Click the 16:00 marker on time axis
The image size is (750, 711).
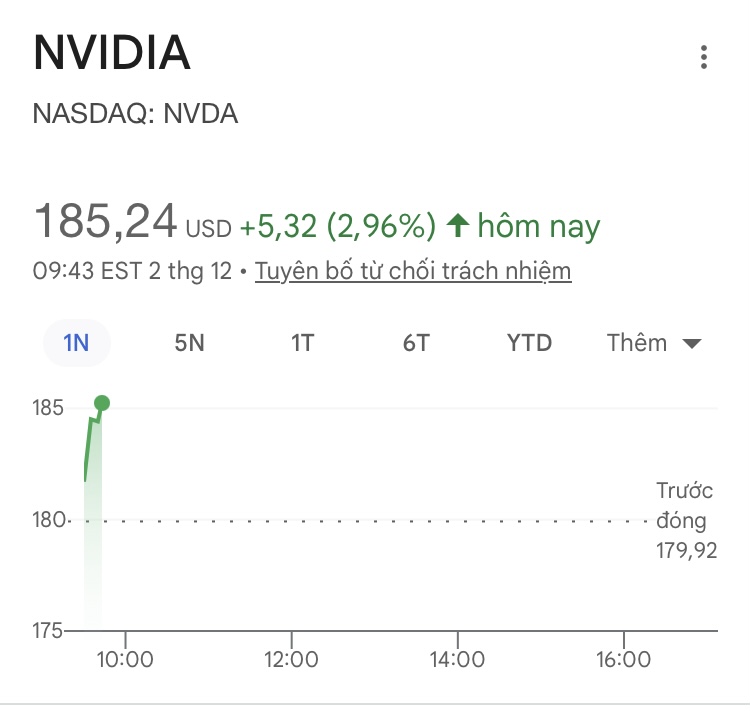tap(623, 660)
